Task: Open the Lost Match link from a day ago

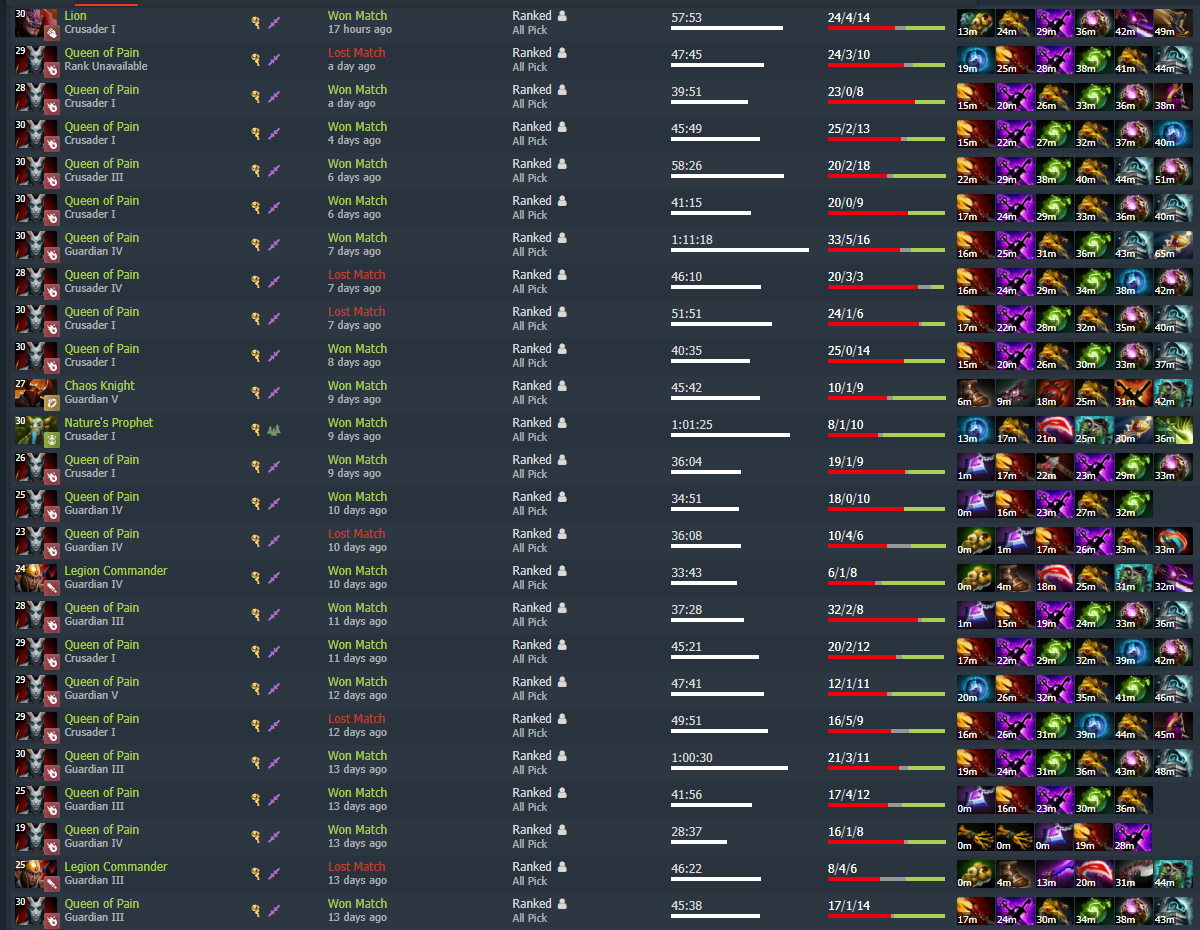Action: pos(356,53)
